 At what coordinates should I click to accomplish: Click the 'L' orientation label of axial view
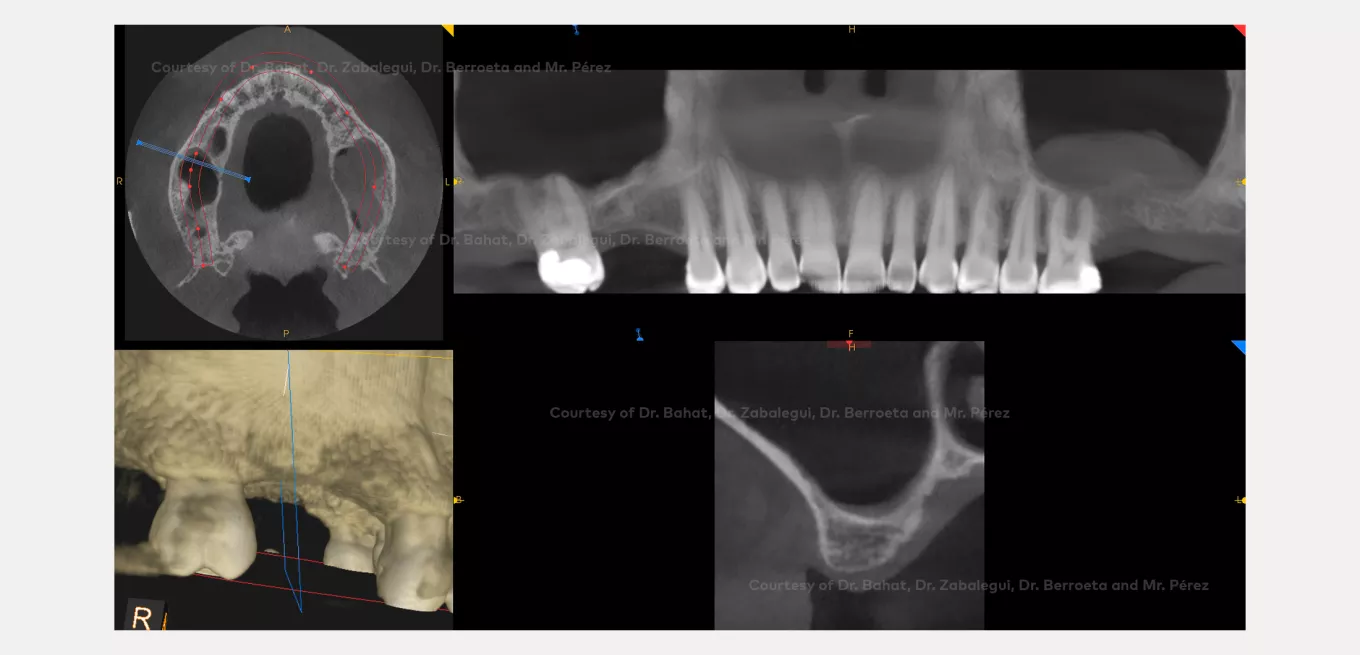click(x=447, y=182)
